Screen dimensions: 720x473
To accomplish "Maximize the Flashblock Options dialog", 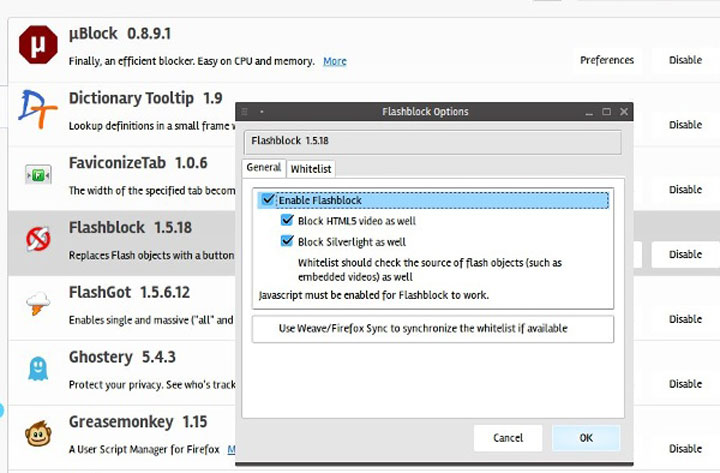I will 607,112.
